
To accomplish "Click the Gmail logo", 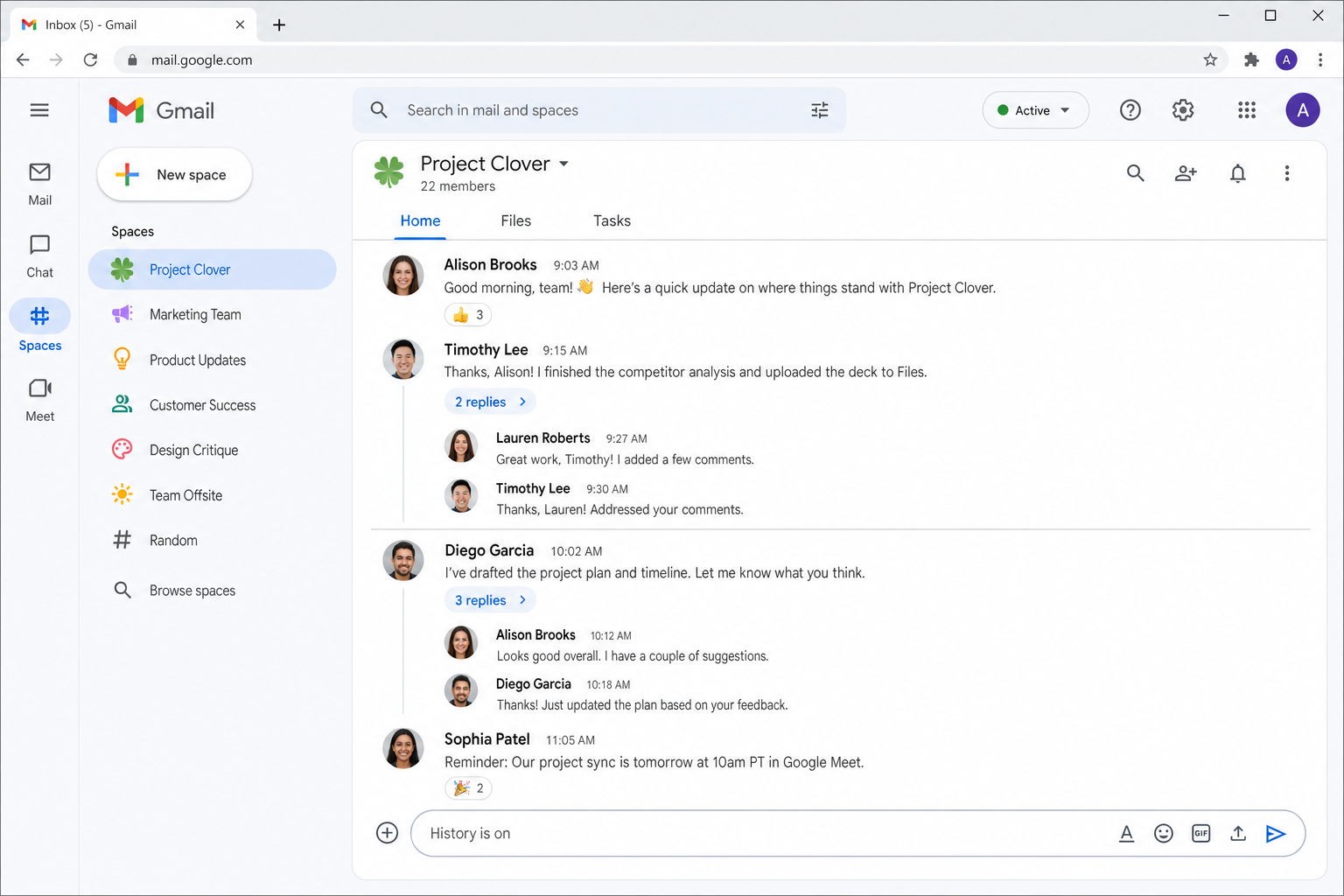I will pyautogui.click(x=161, y=110).
